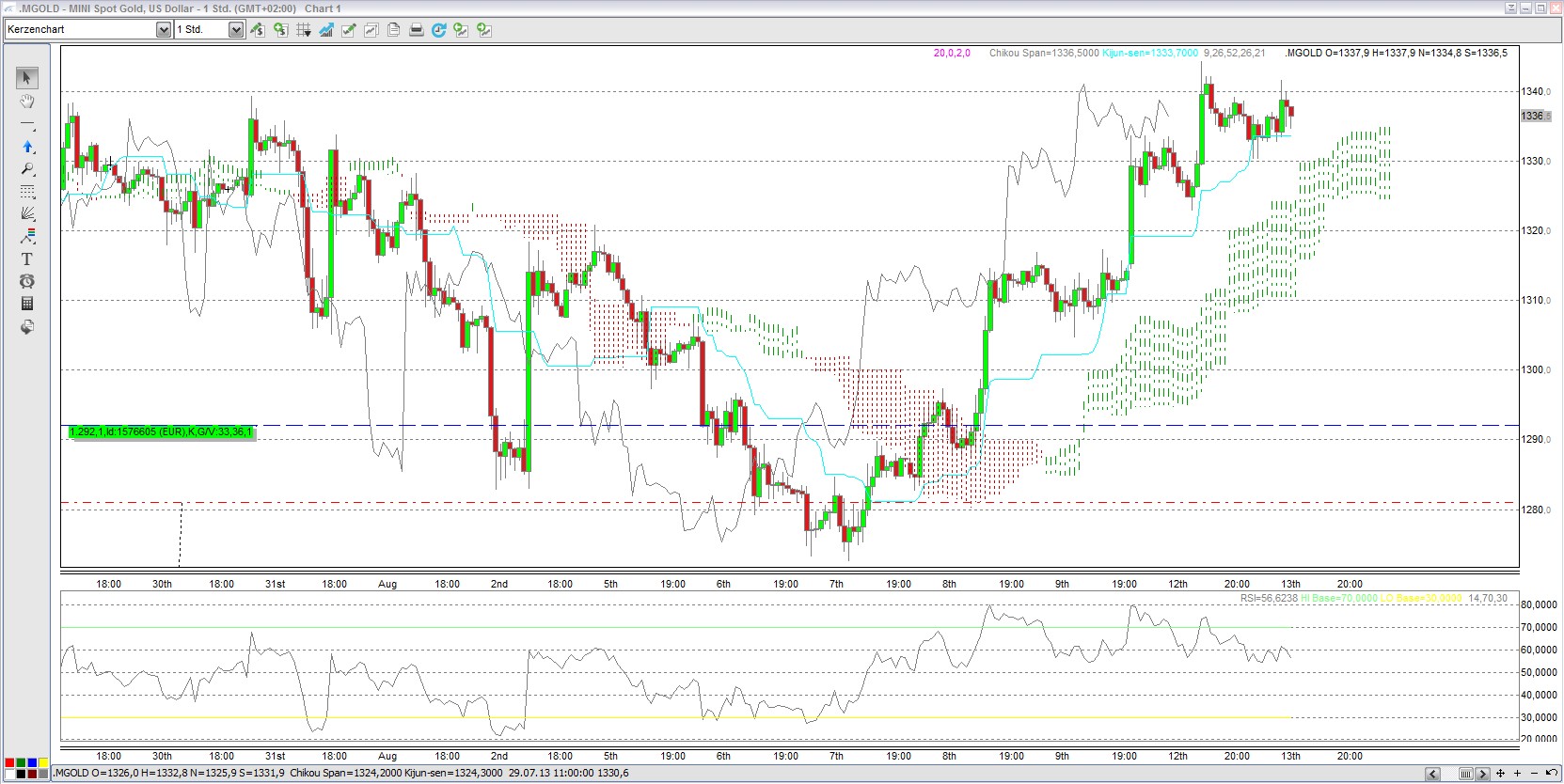Activate the hand pan tool

pos(27,102)
